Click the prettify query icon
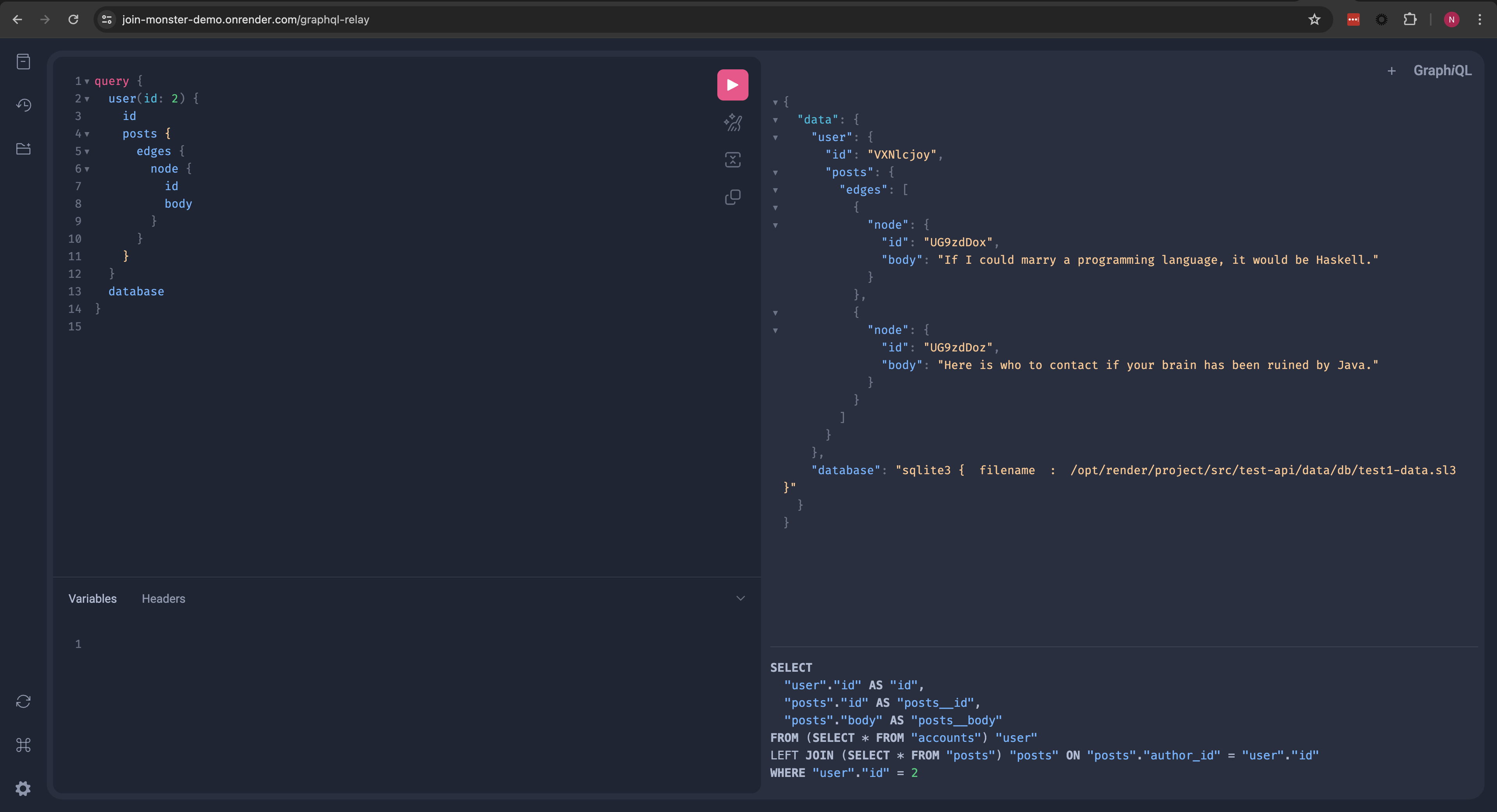This screenshot has width=1497, height=812. [x=732, y=123]
